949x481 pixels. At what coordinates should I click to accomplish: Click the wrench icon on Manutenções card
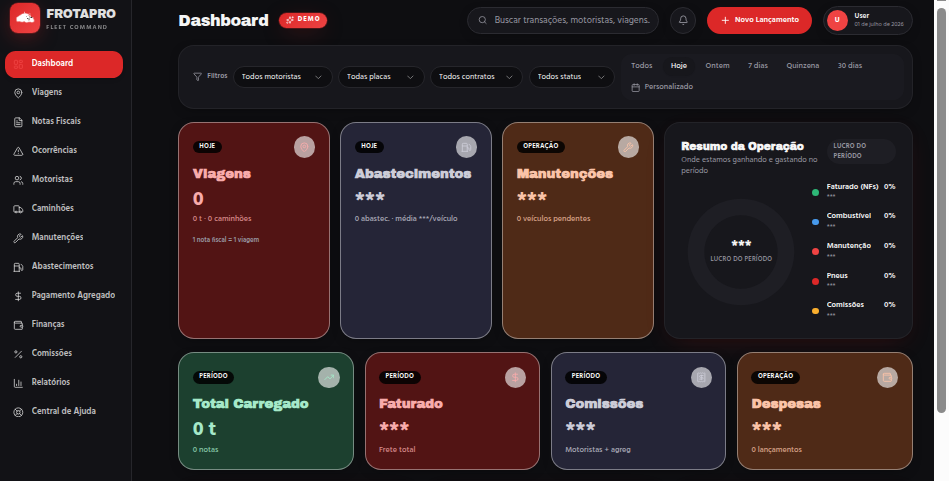tap(628, 147)
